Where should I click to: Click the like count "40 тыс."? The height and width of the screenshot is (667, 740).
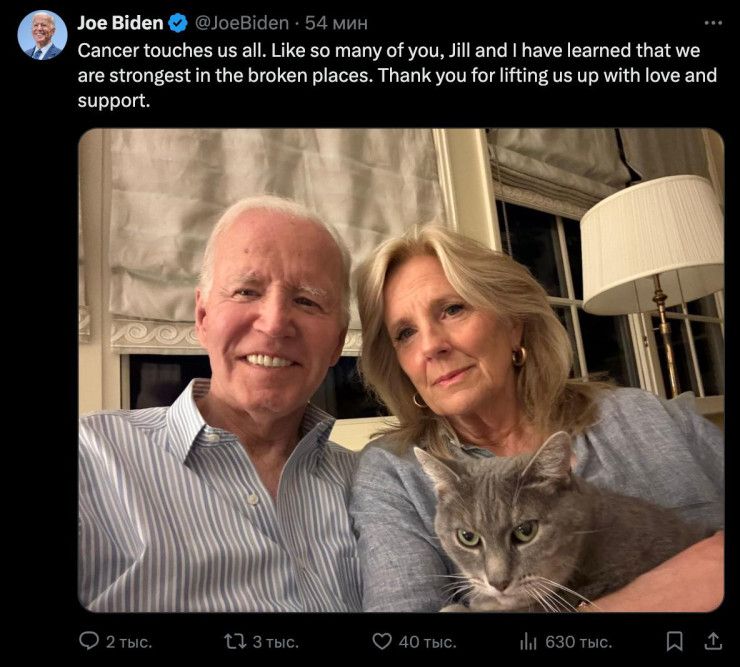pos(428,642)
